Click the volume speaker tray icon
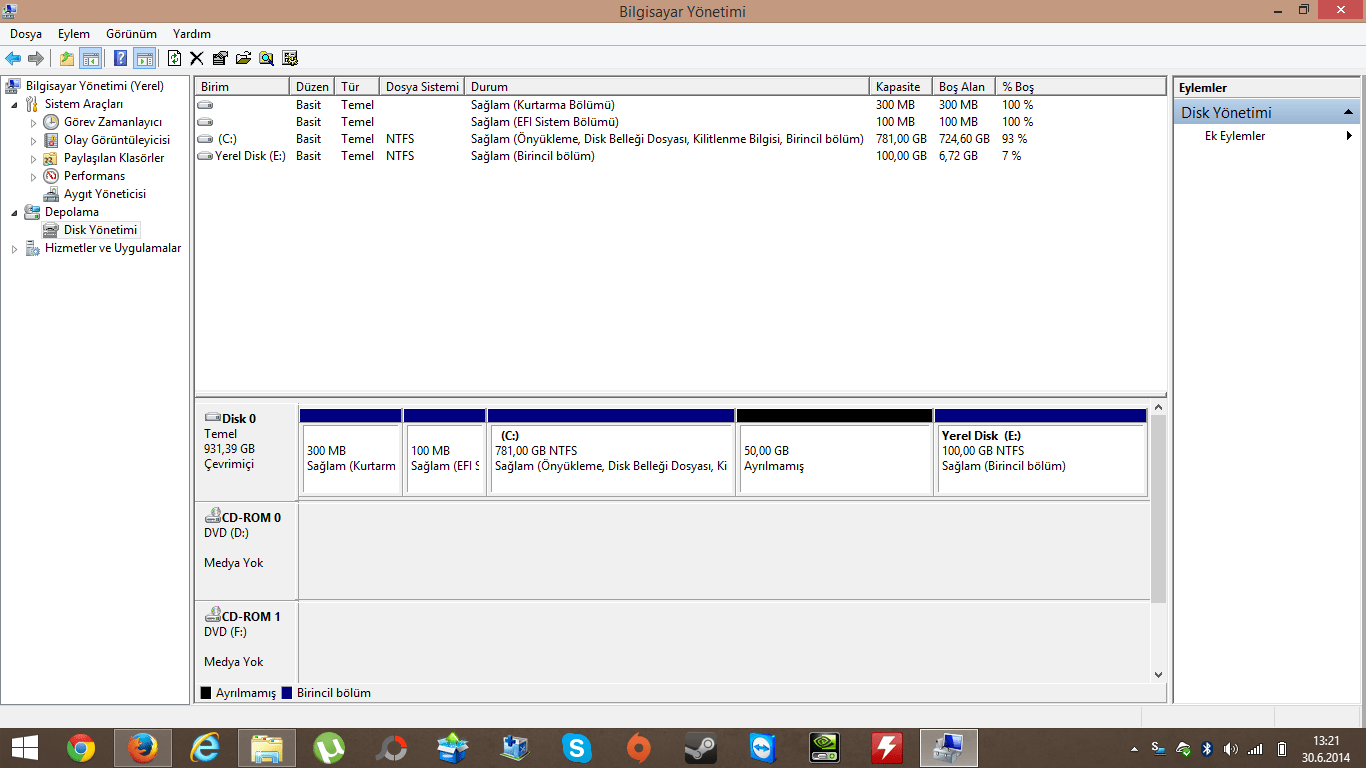The image size is (1366, 768). [1230, 749]
